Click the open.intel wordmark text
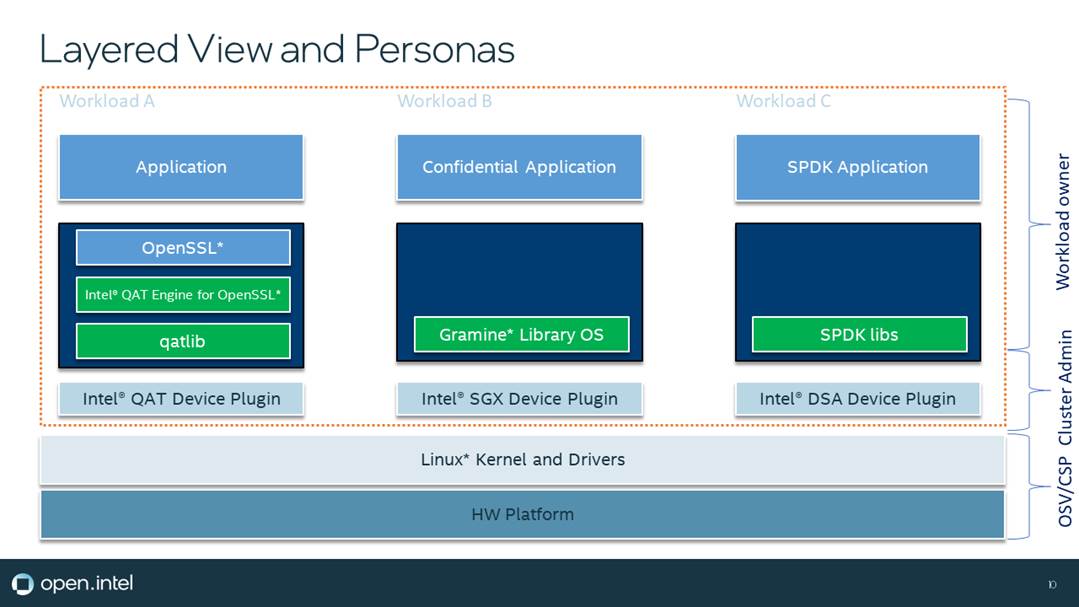The image size is (1079, 607). (87, 584)
